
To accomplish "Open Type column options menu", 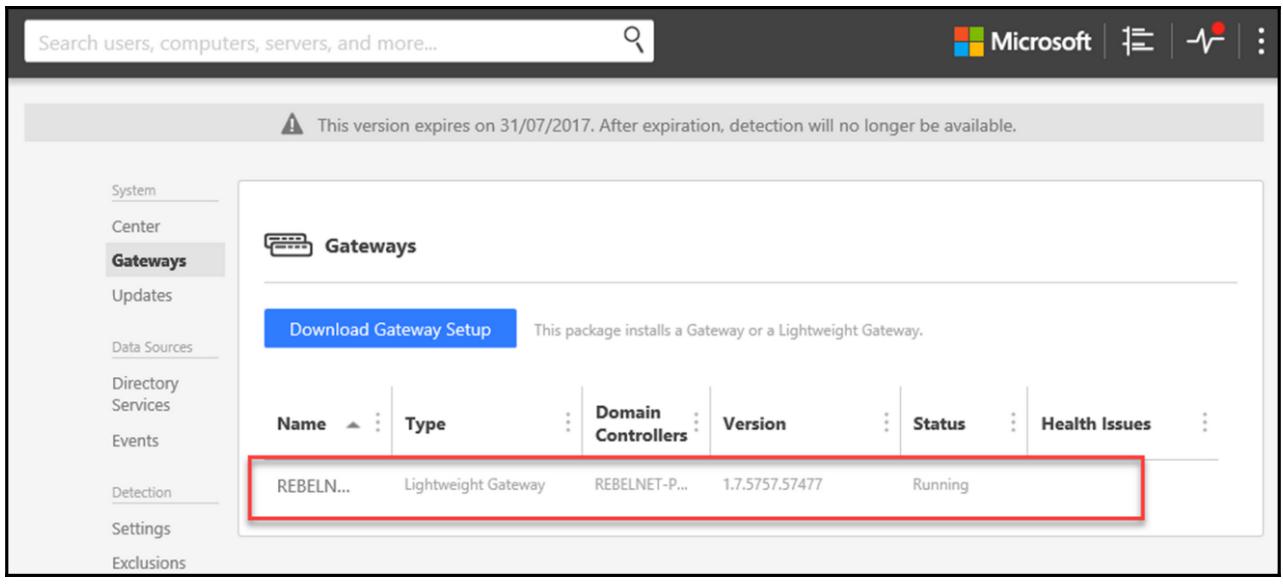I will 568,424.
